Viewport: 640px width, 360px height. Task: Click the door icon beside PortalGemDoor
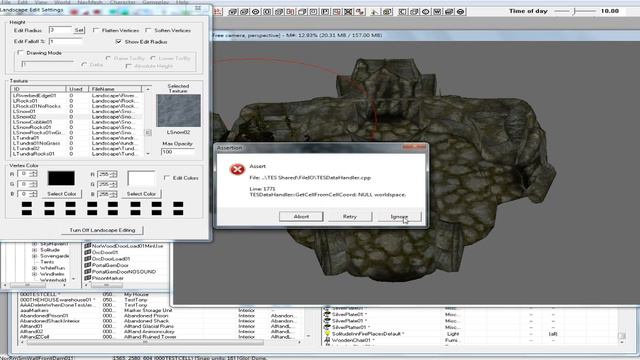[87, 265]
